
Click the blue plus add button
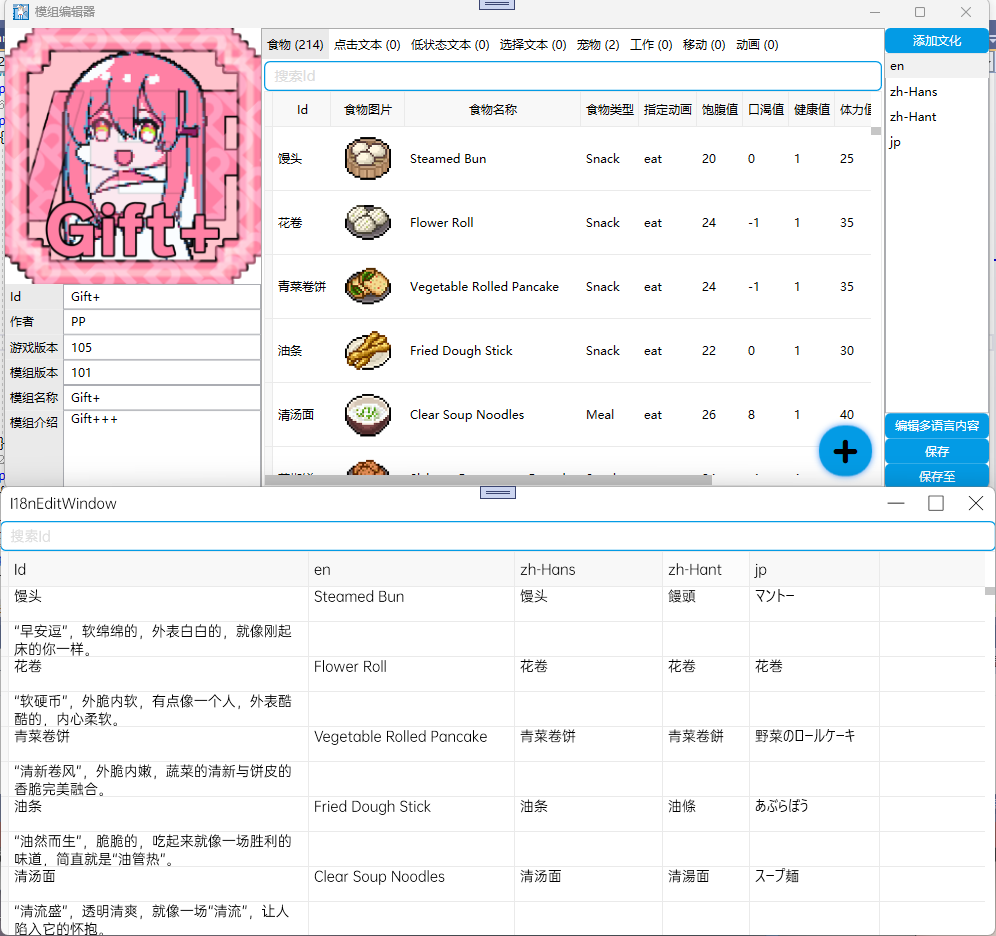[845, 451]
